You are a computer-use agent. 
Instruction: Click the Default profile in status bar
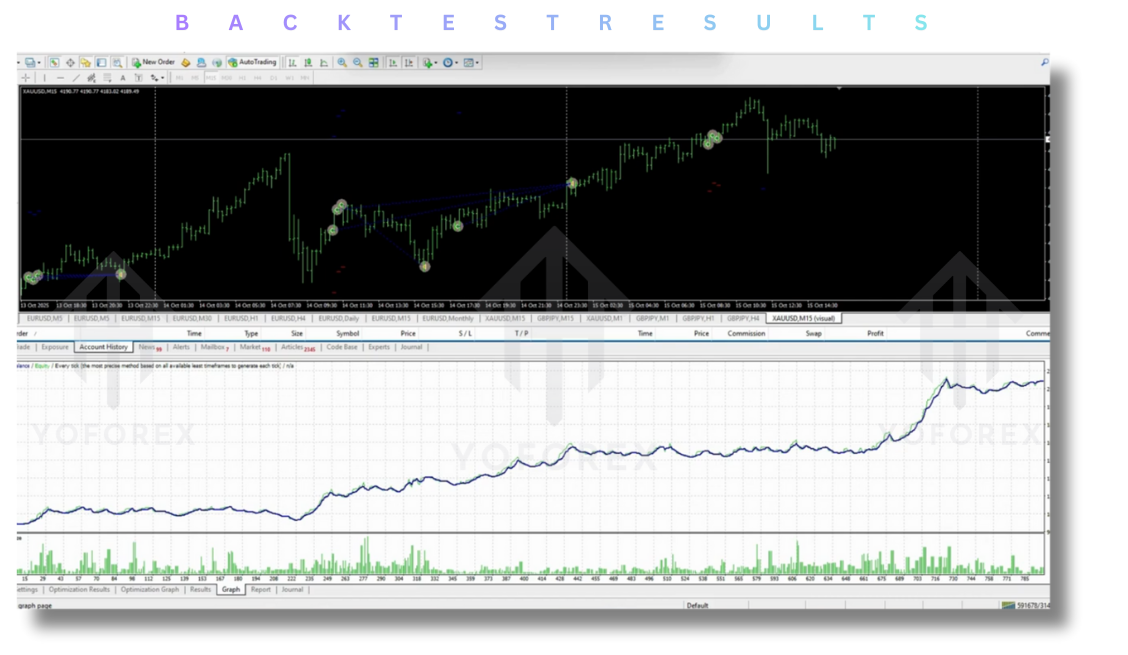pos(698,605)
